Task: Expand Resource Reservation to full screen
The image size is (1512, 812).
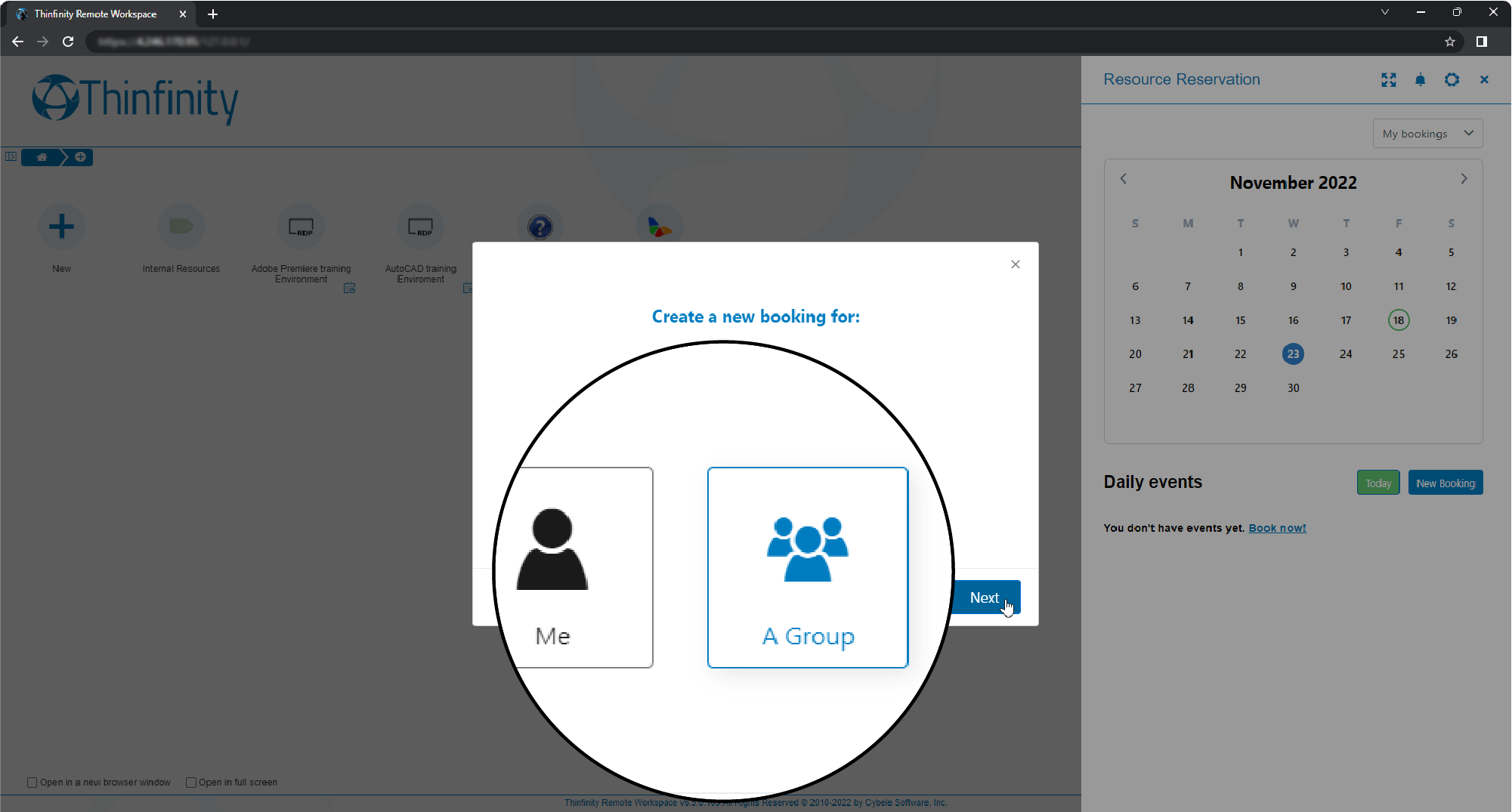Action: coord(1388,80)
